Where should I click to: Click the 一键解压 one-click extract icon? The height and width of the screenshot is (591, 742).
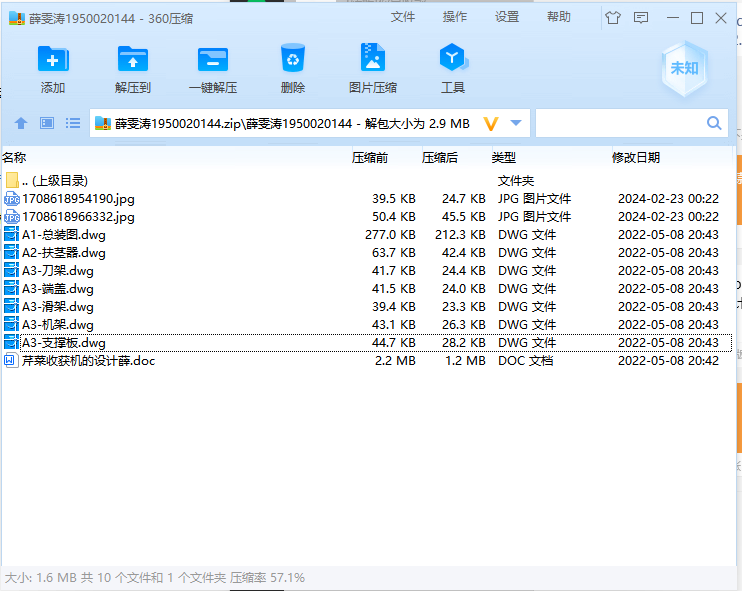(x=212, y=60)
